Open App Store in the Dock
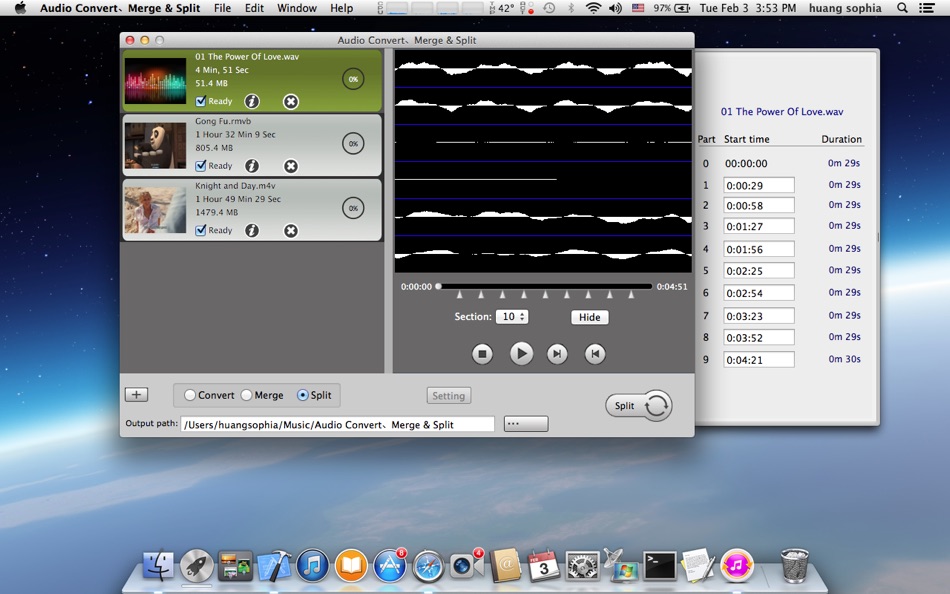 [x=390, y=566]
